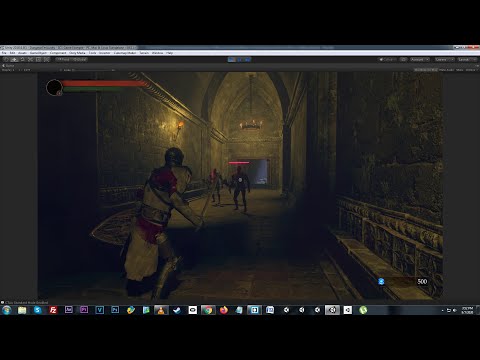Select the Game view tab

point(9,66)
